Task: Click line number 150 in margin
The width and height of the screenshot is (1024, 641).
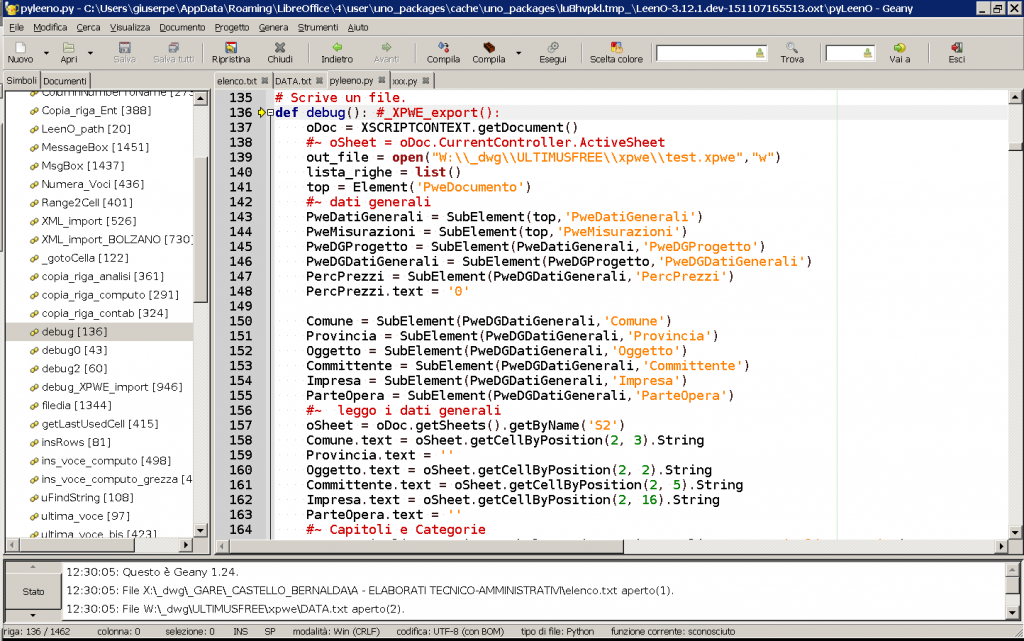Action: [x=240, y=321]
